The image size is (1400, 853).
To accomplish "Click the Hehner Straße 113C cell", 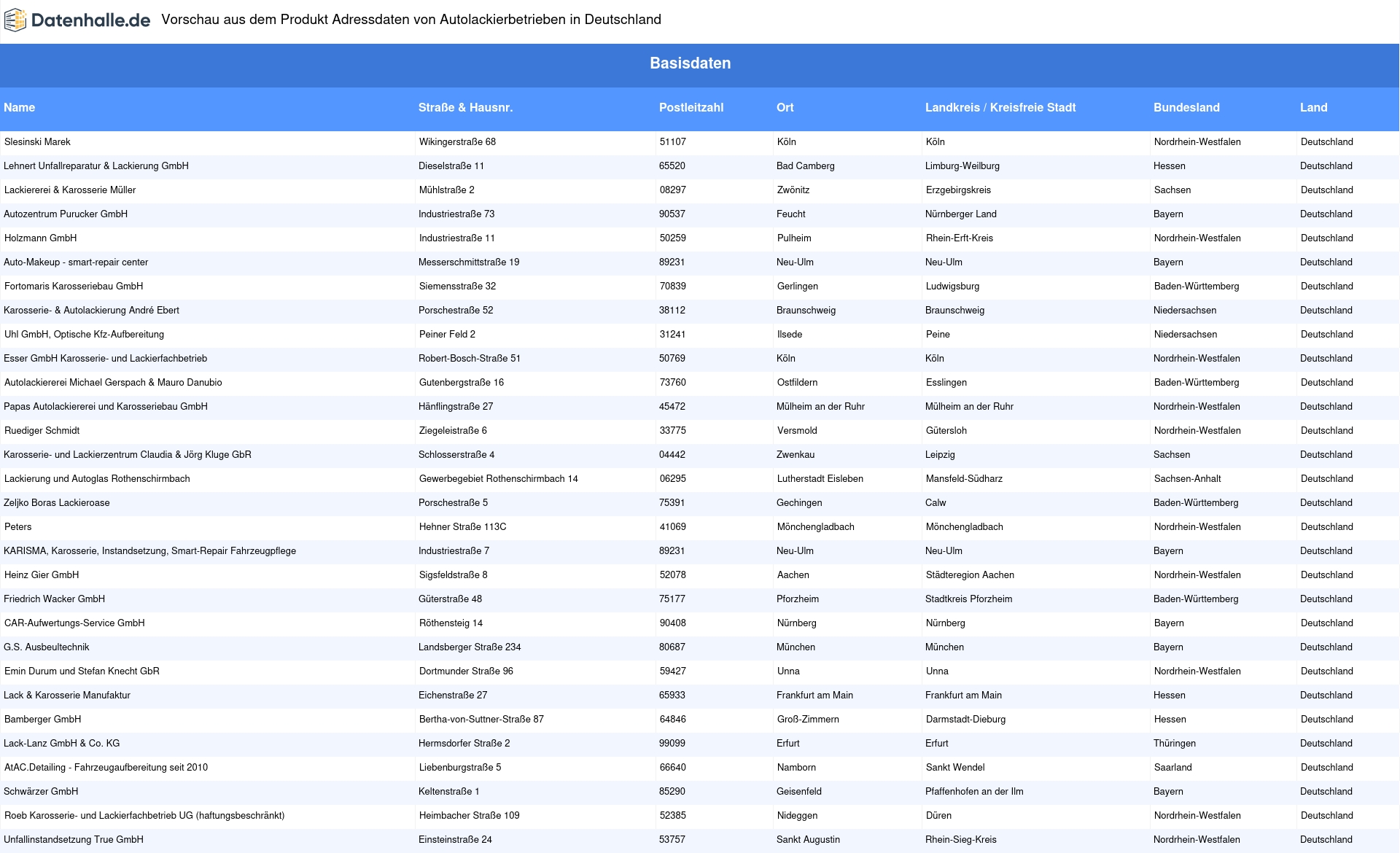I will pos(462,527).
